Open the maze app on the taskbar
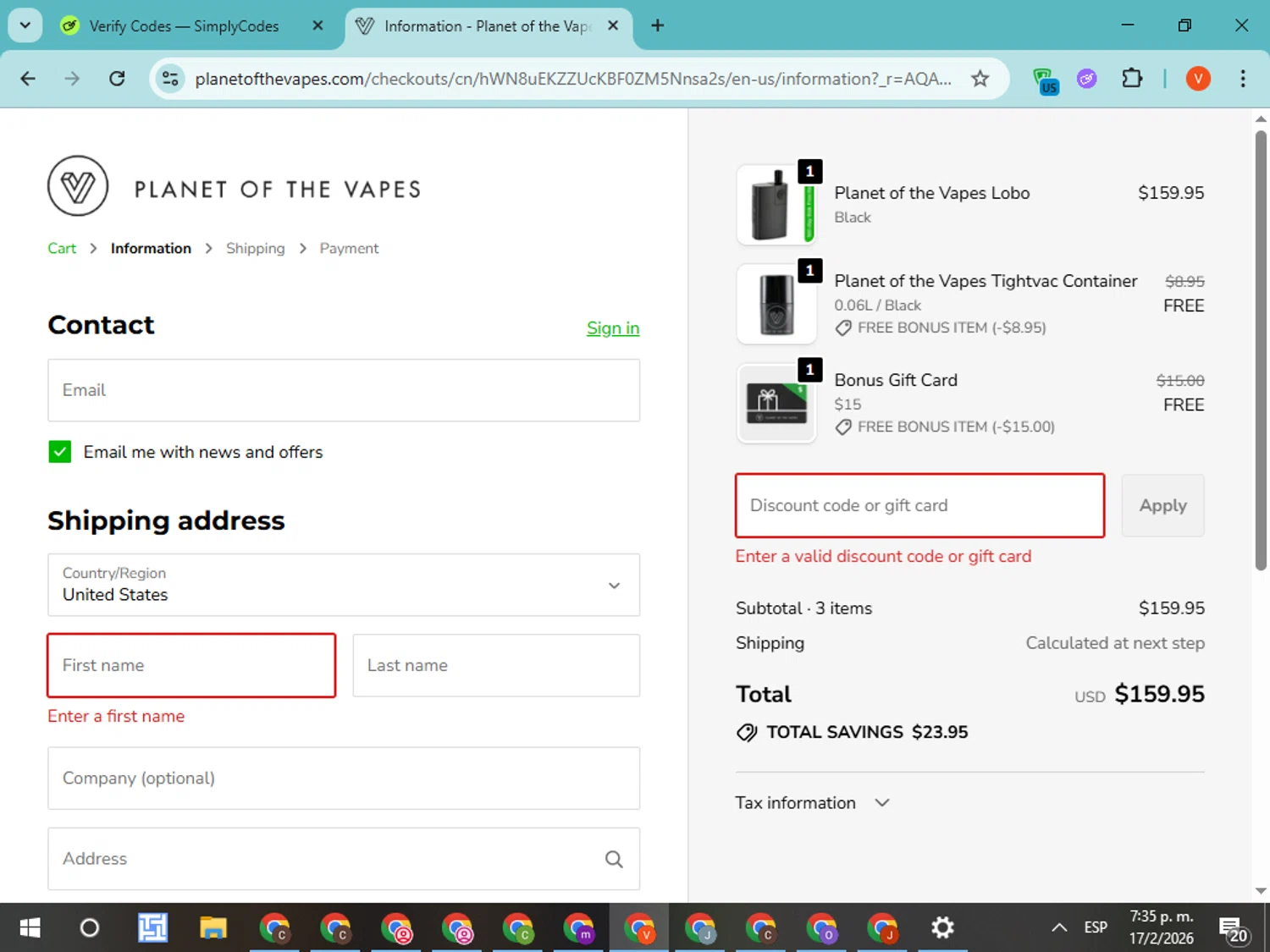1270x952 pixels. [152, 928]
